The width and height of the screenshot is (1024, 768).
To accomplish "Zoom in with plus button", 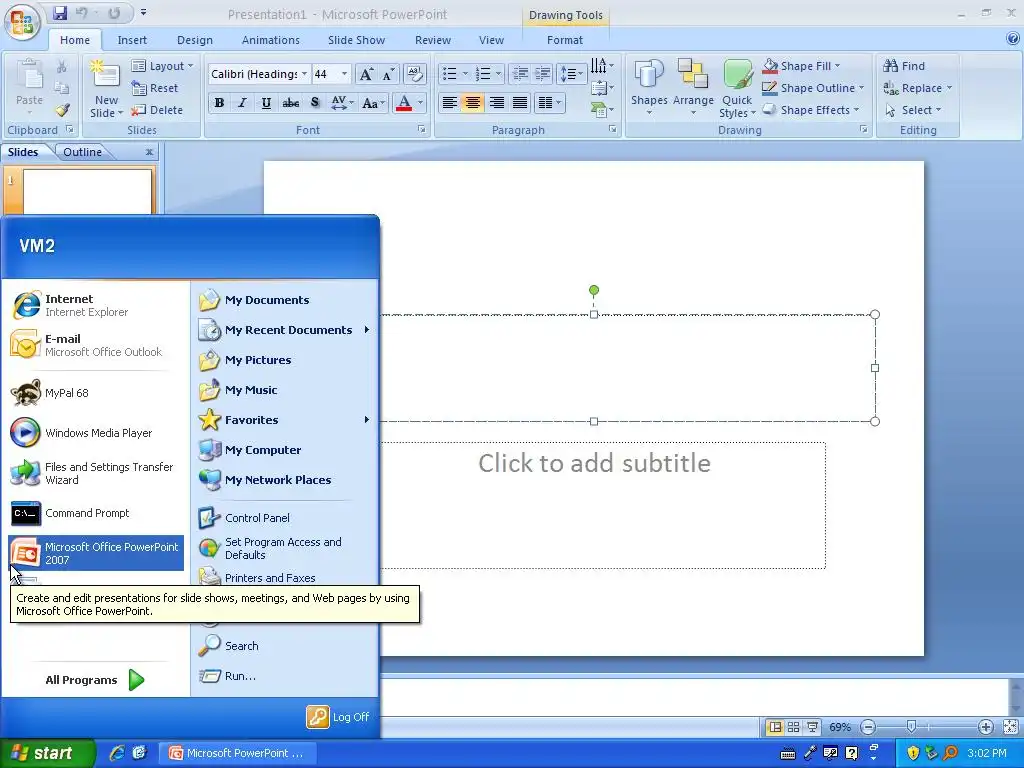I will click(985, 727).
